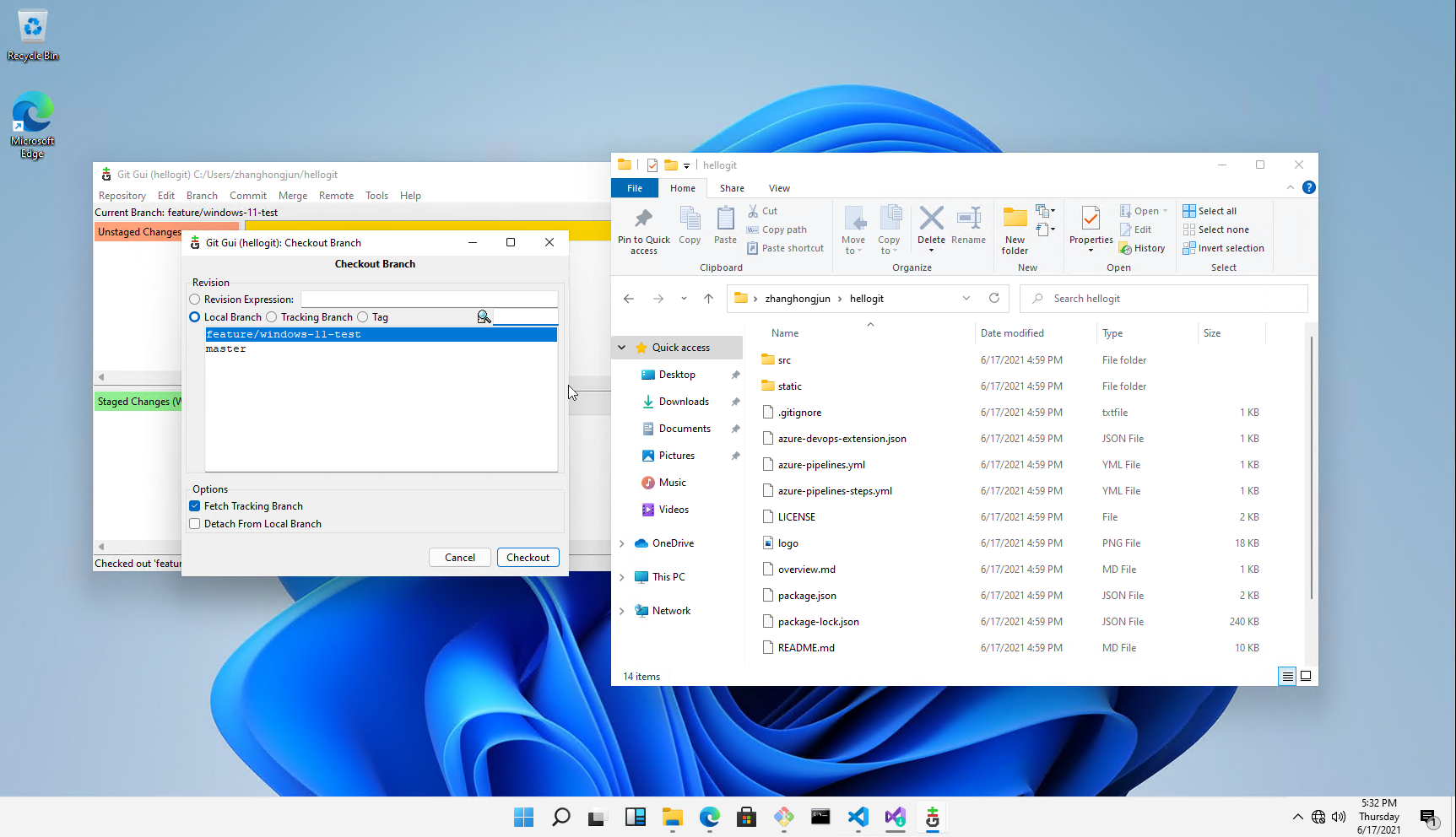Click the Checkout button
The height and width of the screenshot is (837, 1456).
point(528,558)
